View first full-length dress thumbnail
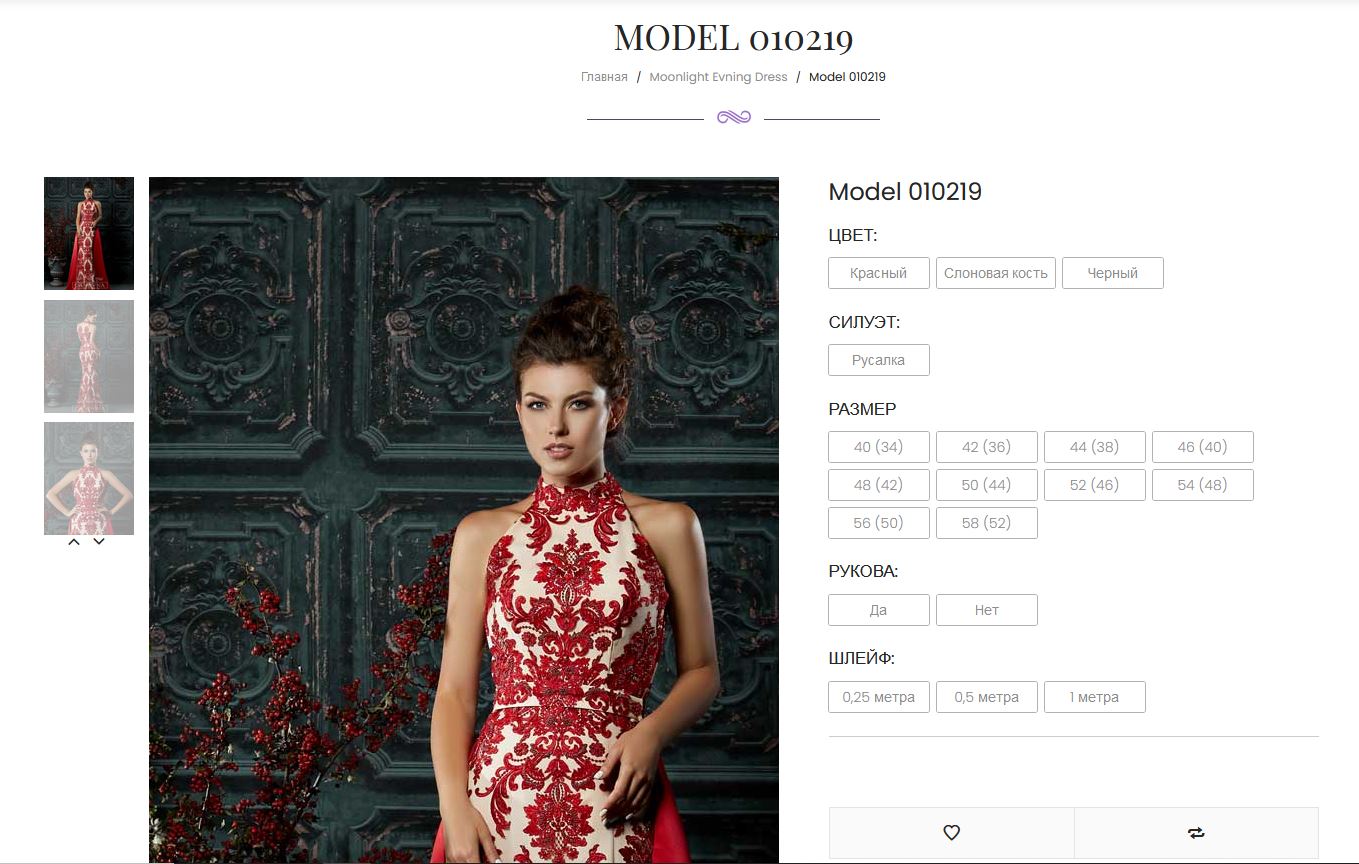The height and width of the screenshot is (864, 1359). coord(89,234)
